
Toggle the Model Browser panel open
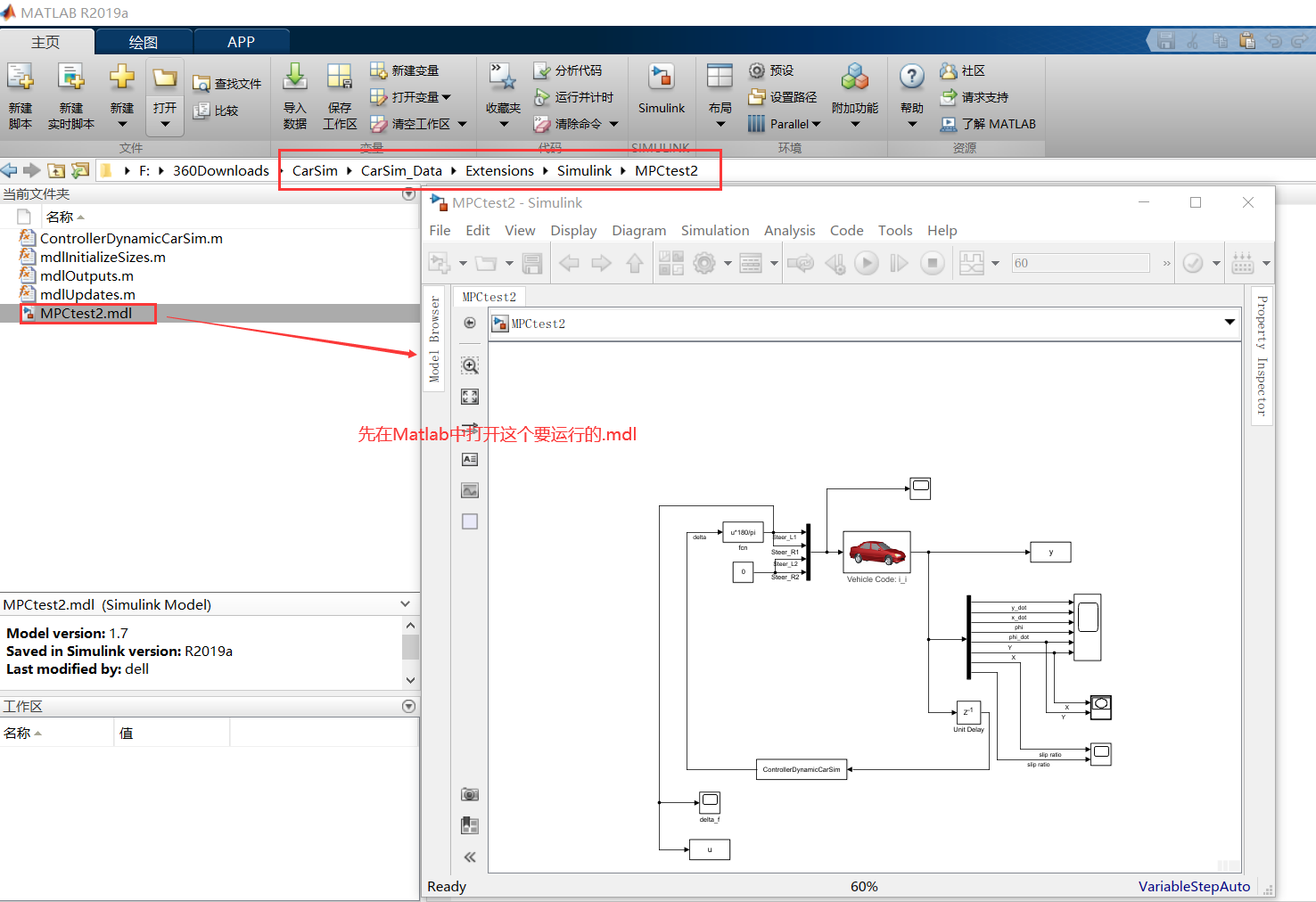pyautogui.click(x=435, y=334)
